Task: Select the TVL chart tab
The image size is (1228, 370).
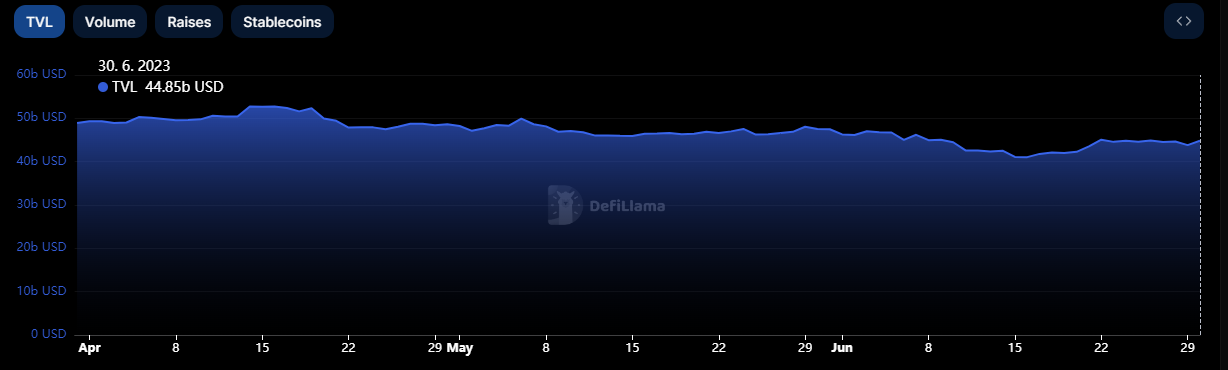Action: tap(39, 21)
